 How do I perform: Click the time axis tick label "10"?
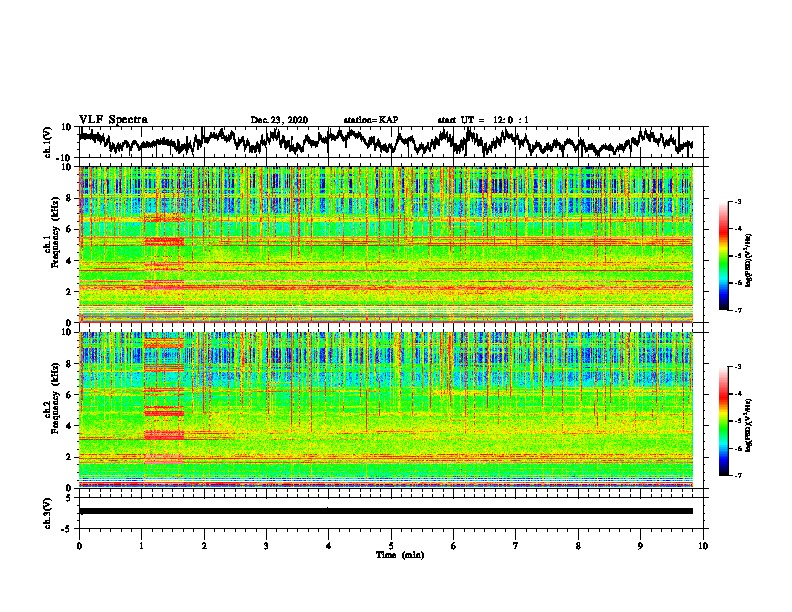pyautogui.click(x=703, y=546)
